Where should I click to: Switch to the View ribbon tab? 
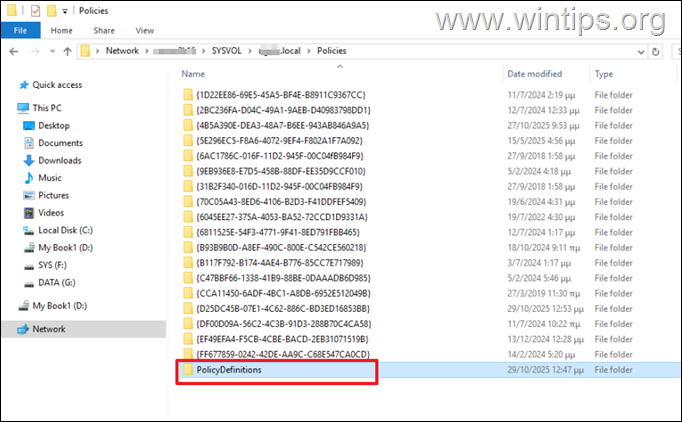[144, 30]
